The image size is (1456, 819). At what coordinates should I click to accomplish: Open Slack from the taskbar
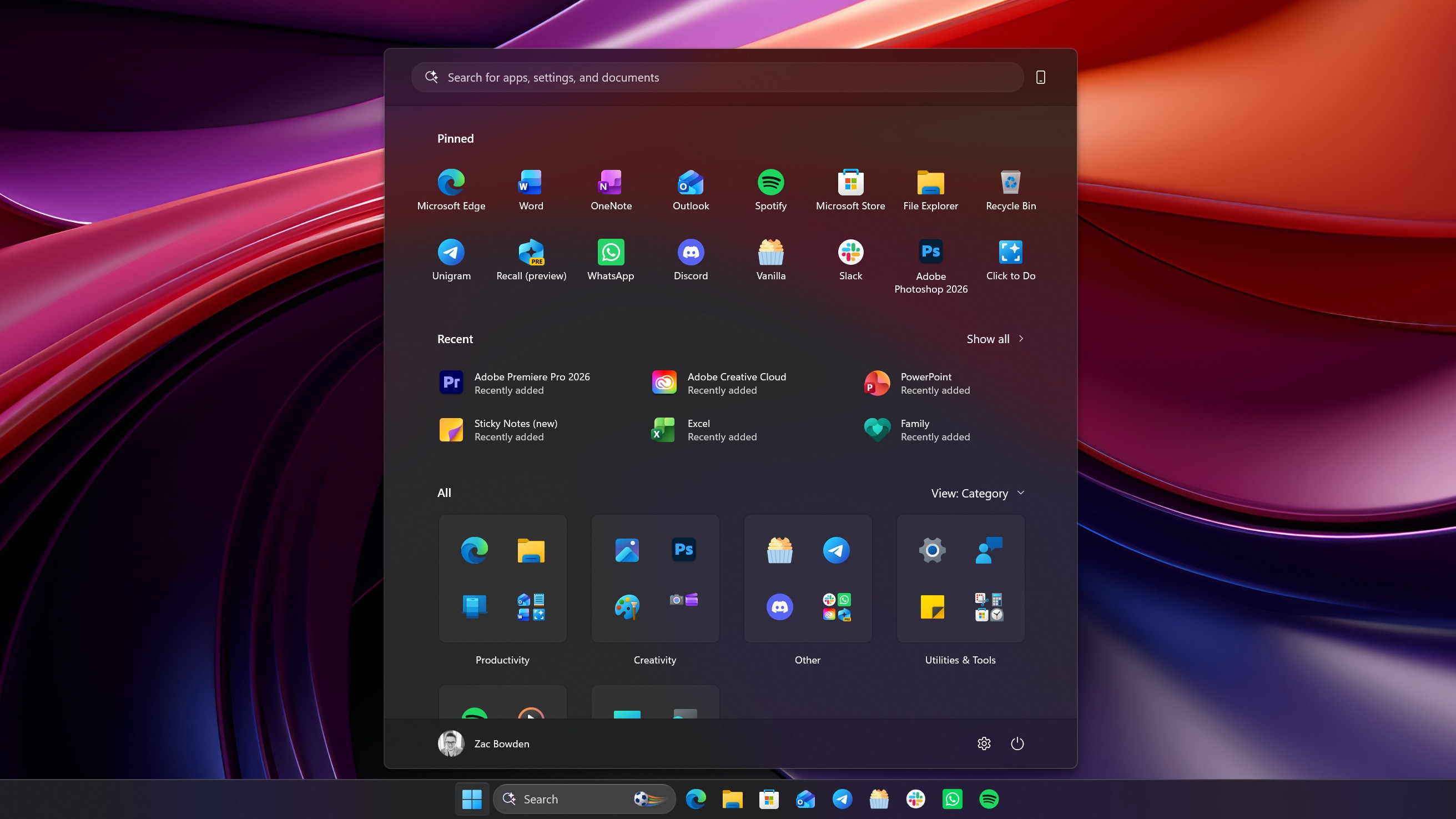916,799
